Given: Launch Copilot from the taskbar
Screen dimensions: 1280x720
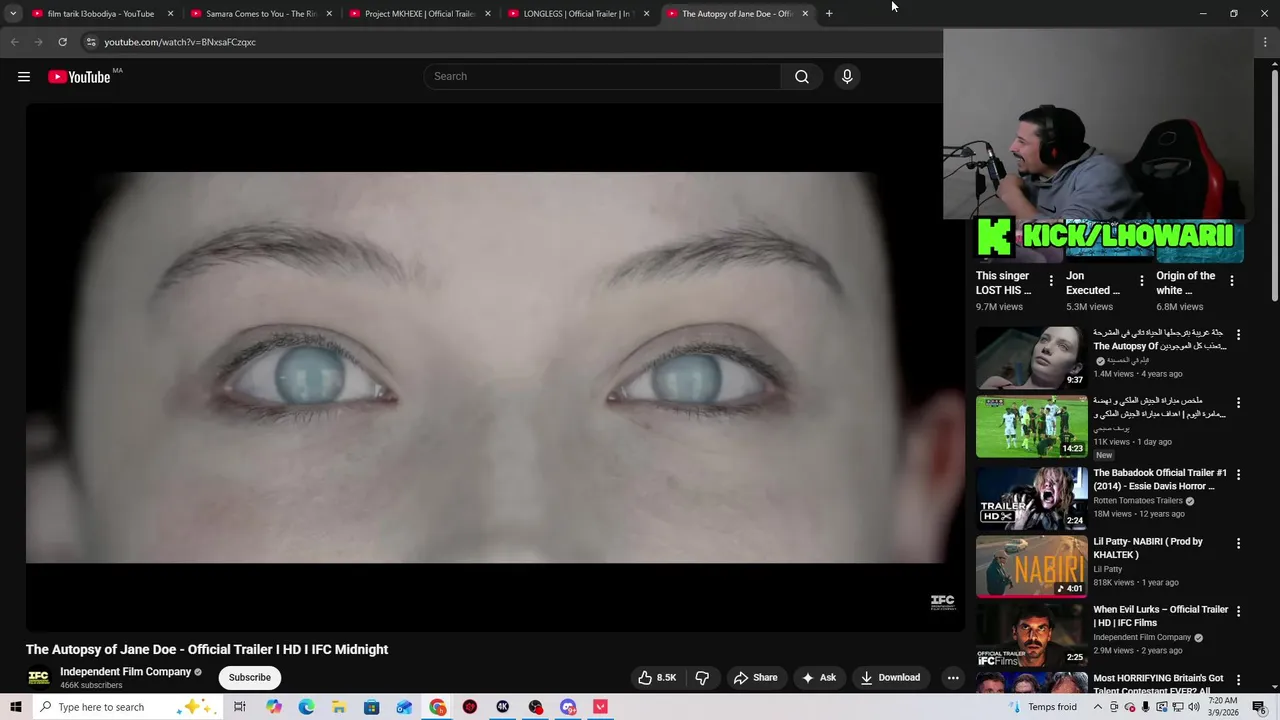Looking at the screenshot, I should click(274, 707).
